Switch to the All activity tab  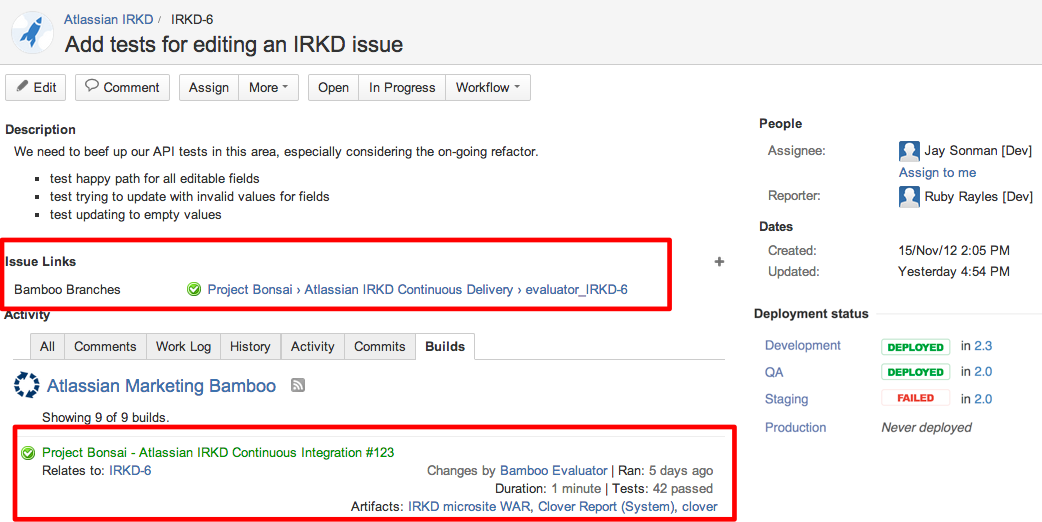[x=47, y=346]
